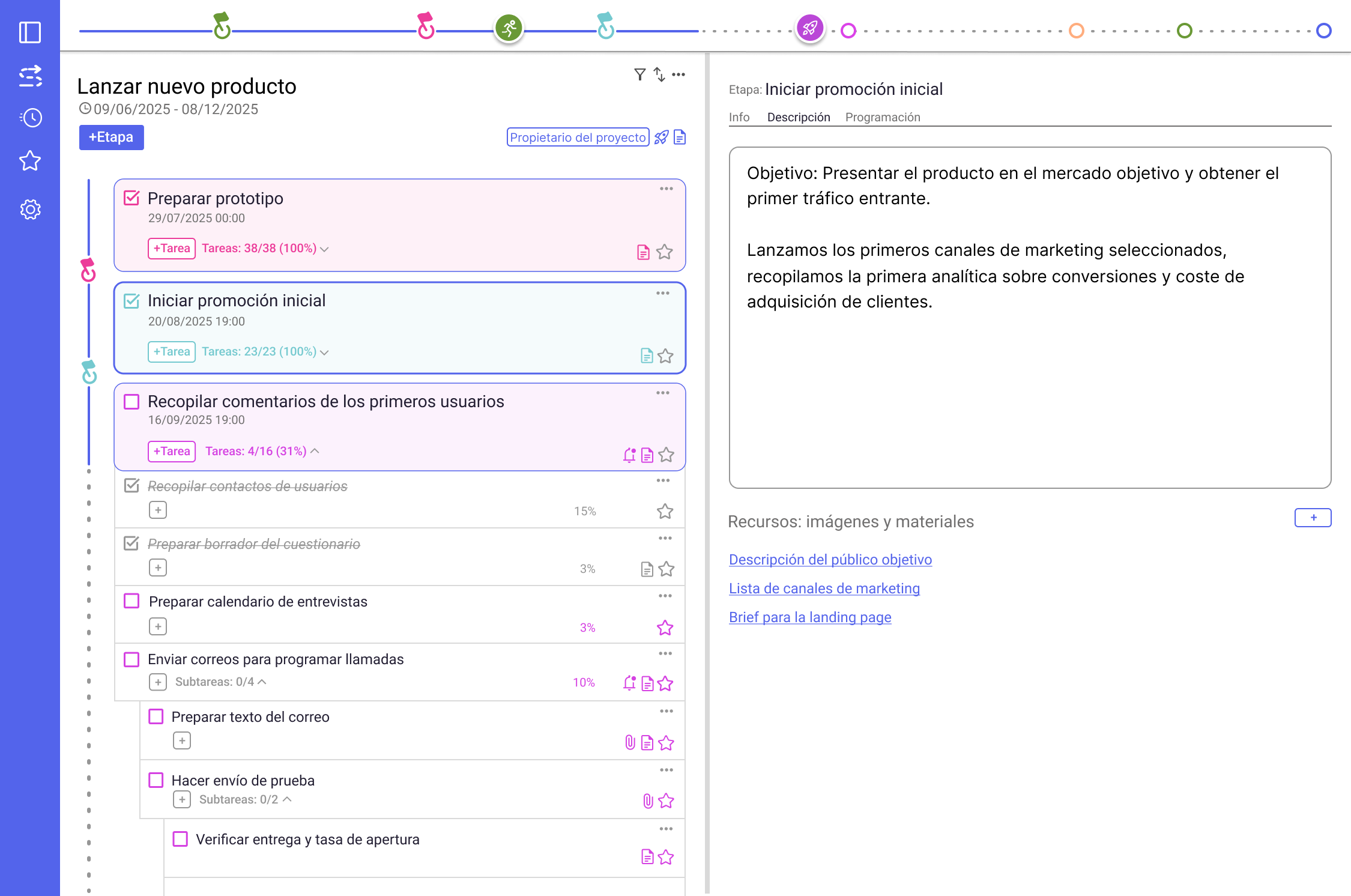Check off Preparar calendario de entrevistas
Viewport: 1351px width, 896px height.
(x=131, y=601)
